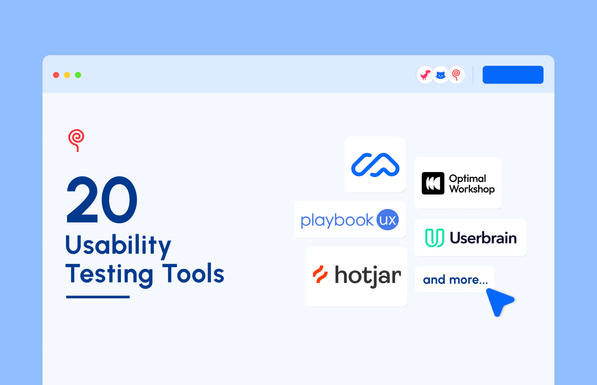
Task: Click the solid blue button in the header
Action: pos(513,75)
